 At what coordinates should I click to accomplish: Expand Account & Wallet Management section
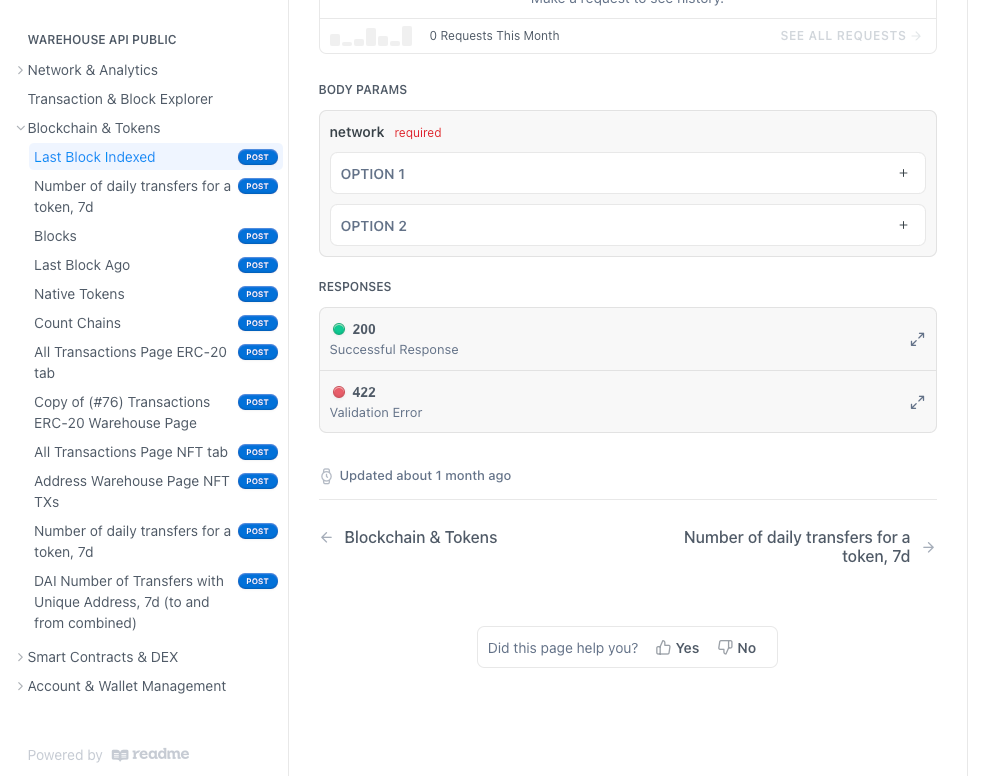[20, 686]
